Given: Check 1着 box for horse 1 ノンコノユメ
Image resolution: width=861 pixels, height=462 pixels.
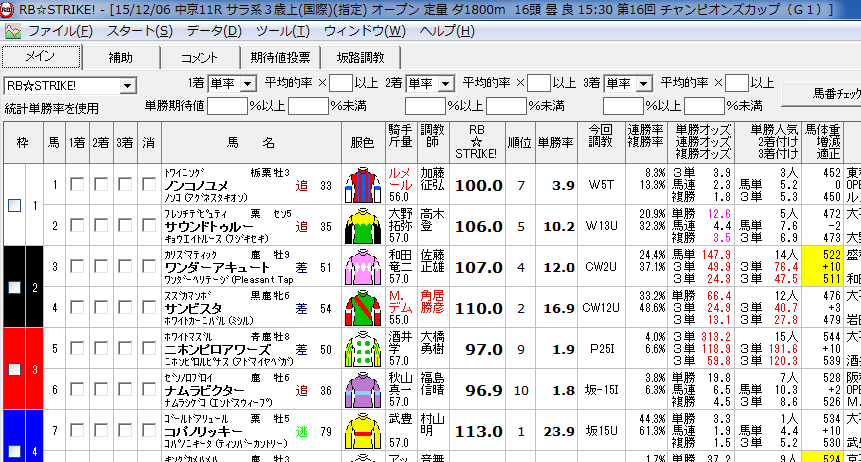Looking at the screenshot, I should pos(77,185).
